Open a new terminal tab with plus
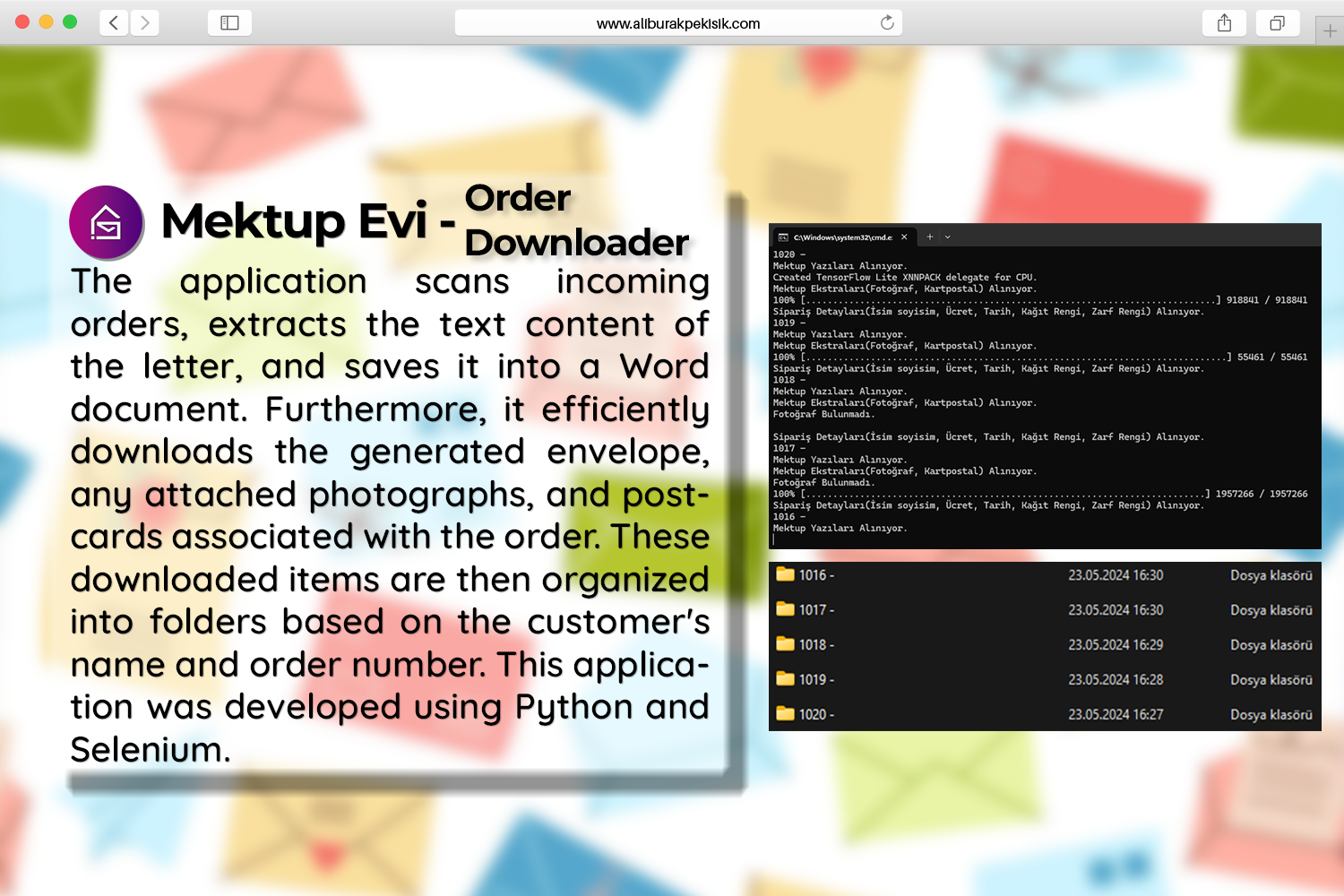The image size is (1344, 896). coord(930,237)
